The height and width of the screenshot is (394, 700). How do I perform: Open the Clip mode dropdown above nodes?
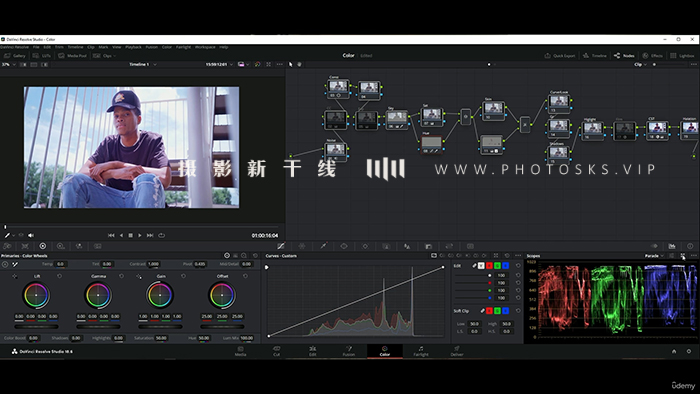[640, 64]
